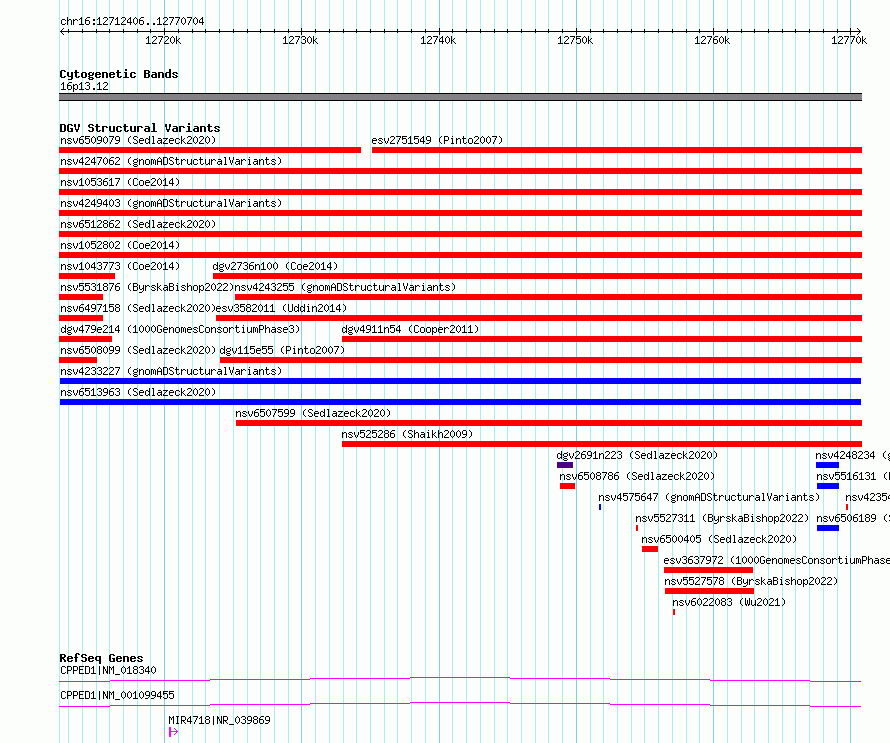Click the red esv3637972 variant bar
Viewport: 890px width, 743px height.
708,570
